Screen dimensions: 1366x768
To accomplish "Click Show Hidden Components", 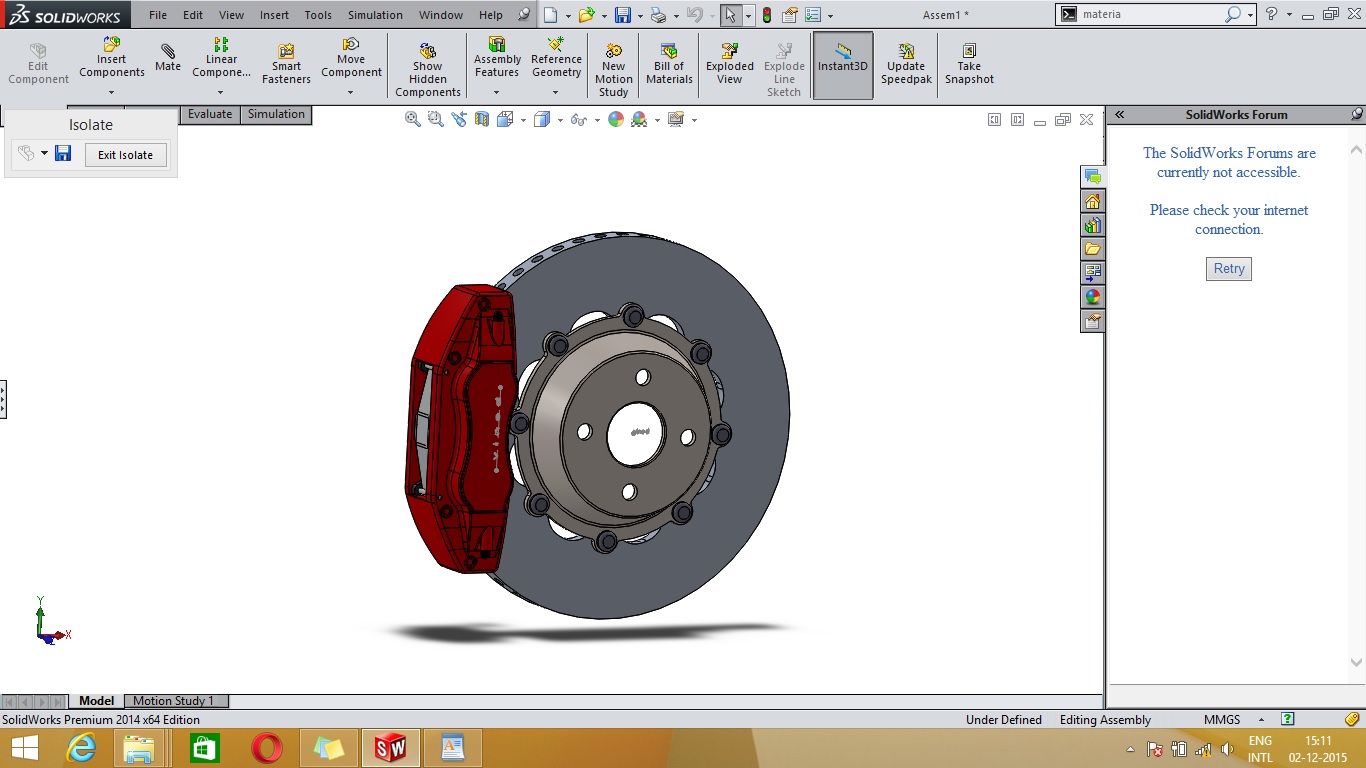I will [x=428, y=70].
